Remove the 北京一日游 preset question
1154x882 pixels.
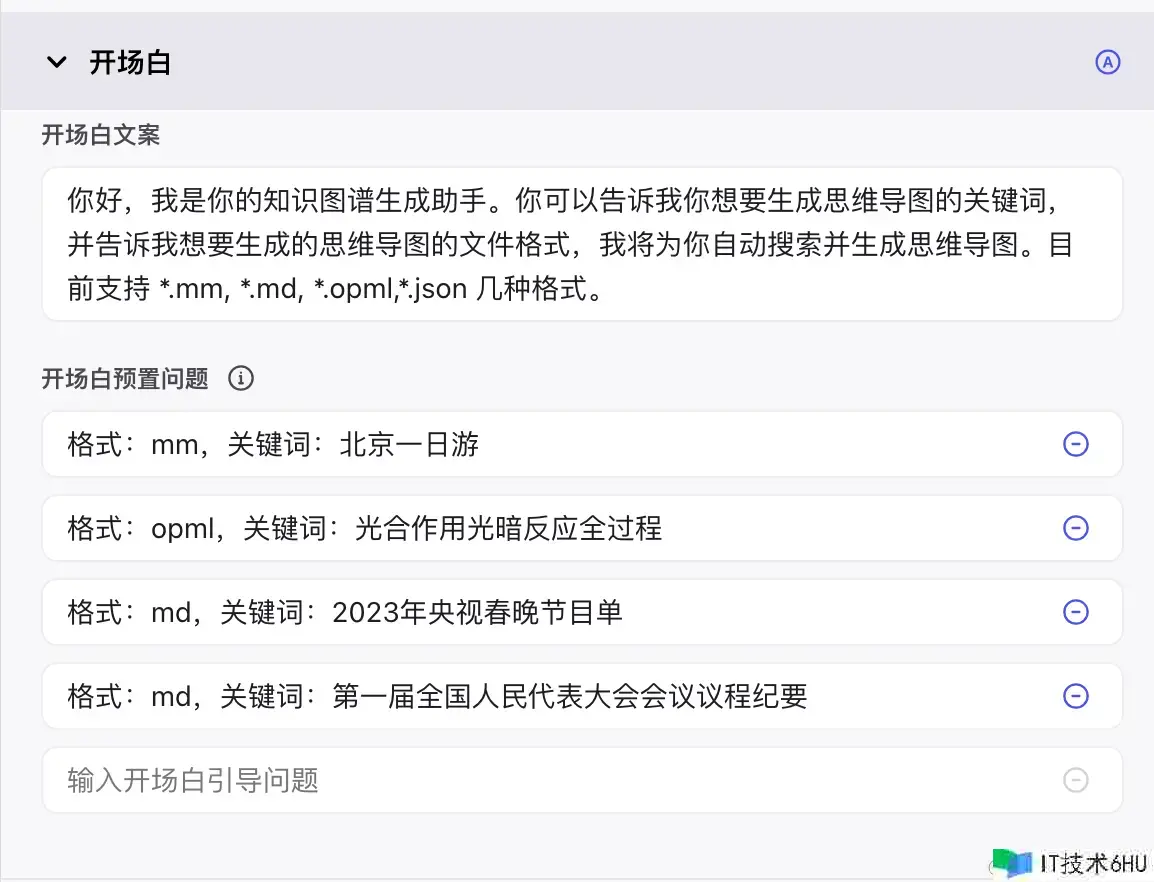coord(1075,444)
